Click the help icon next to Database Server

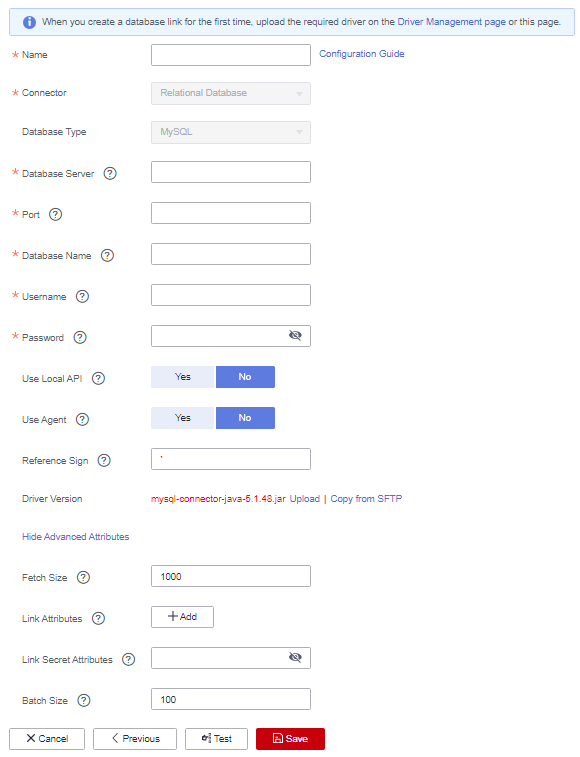(110, 173)
